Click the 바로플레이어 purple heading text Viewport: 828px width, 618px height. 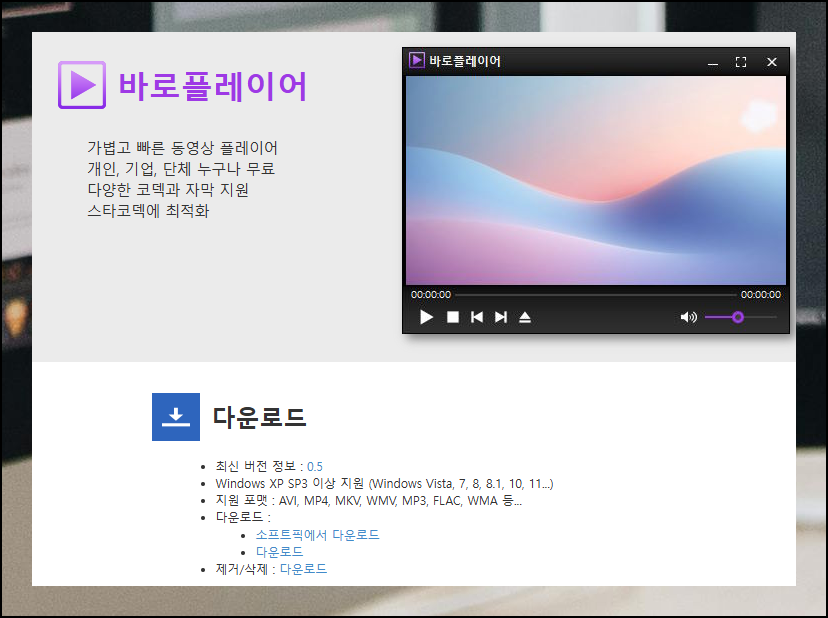(x=212, y=86)
